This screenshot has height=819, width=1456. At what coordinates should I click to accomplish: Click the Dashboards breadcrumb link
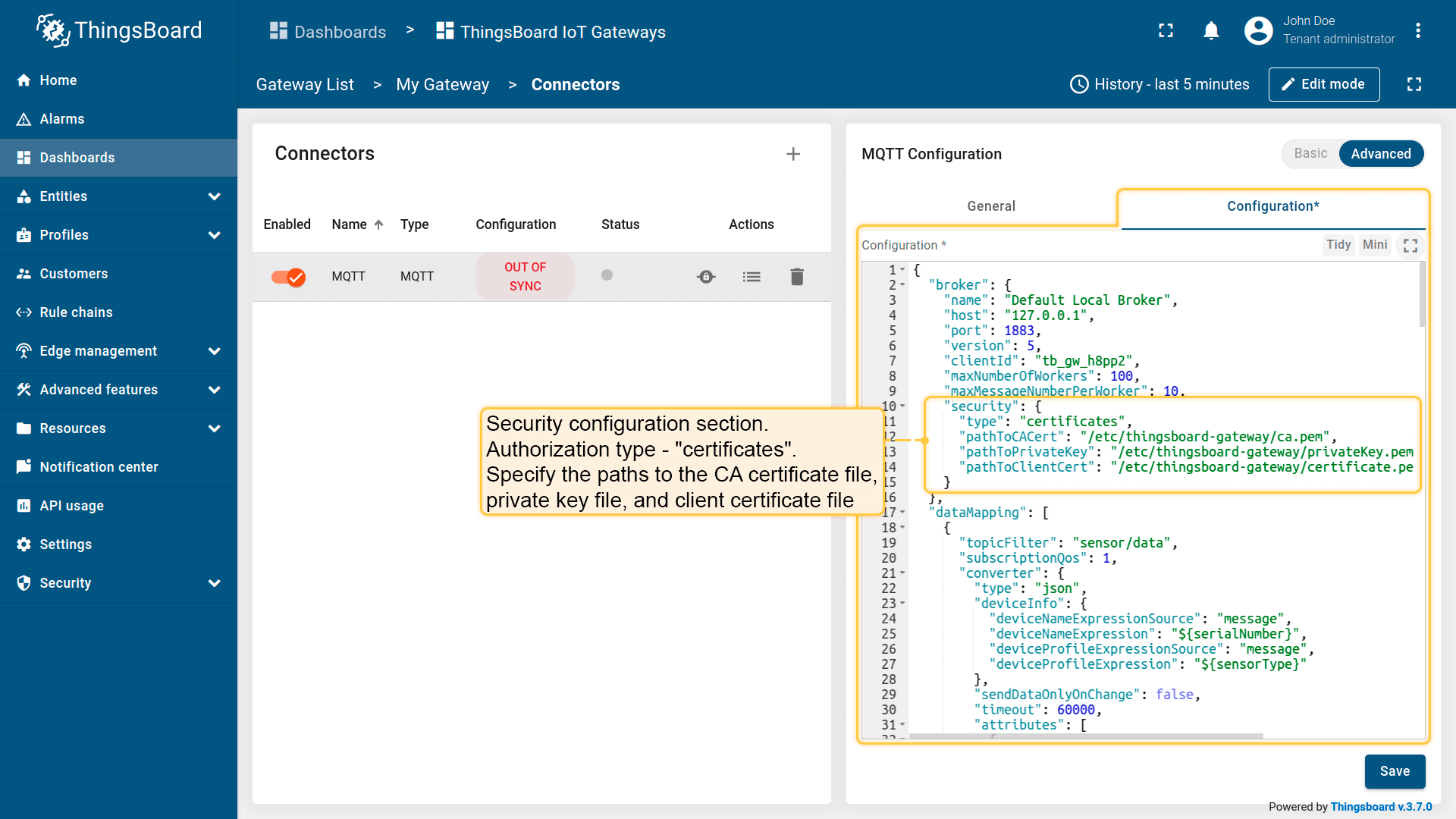328,32
